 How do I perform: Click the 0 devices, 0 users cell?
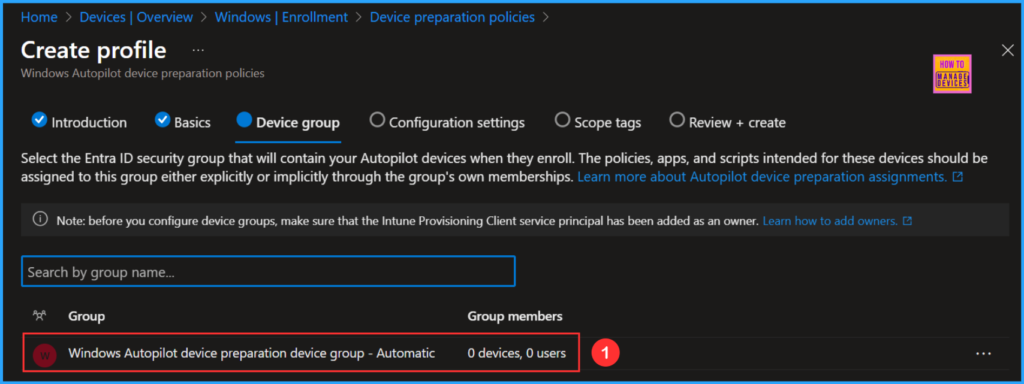pos(517,353)
